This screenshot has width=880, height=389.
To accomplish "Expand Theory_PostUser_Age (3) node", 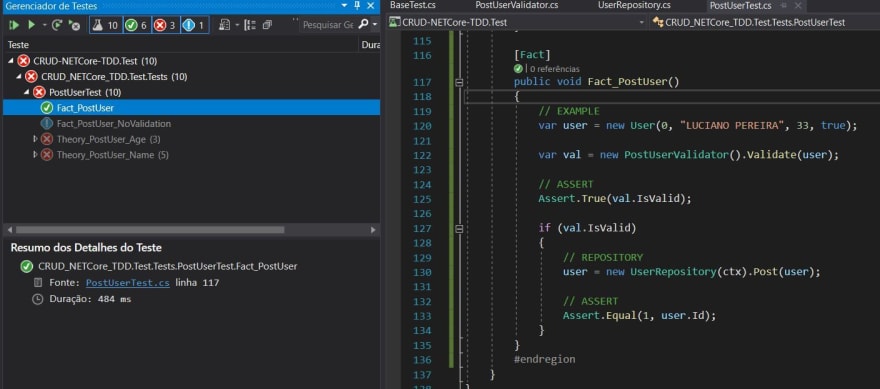I will [x=35, y=139].
